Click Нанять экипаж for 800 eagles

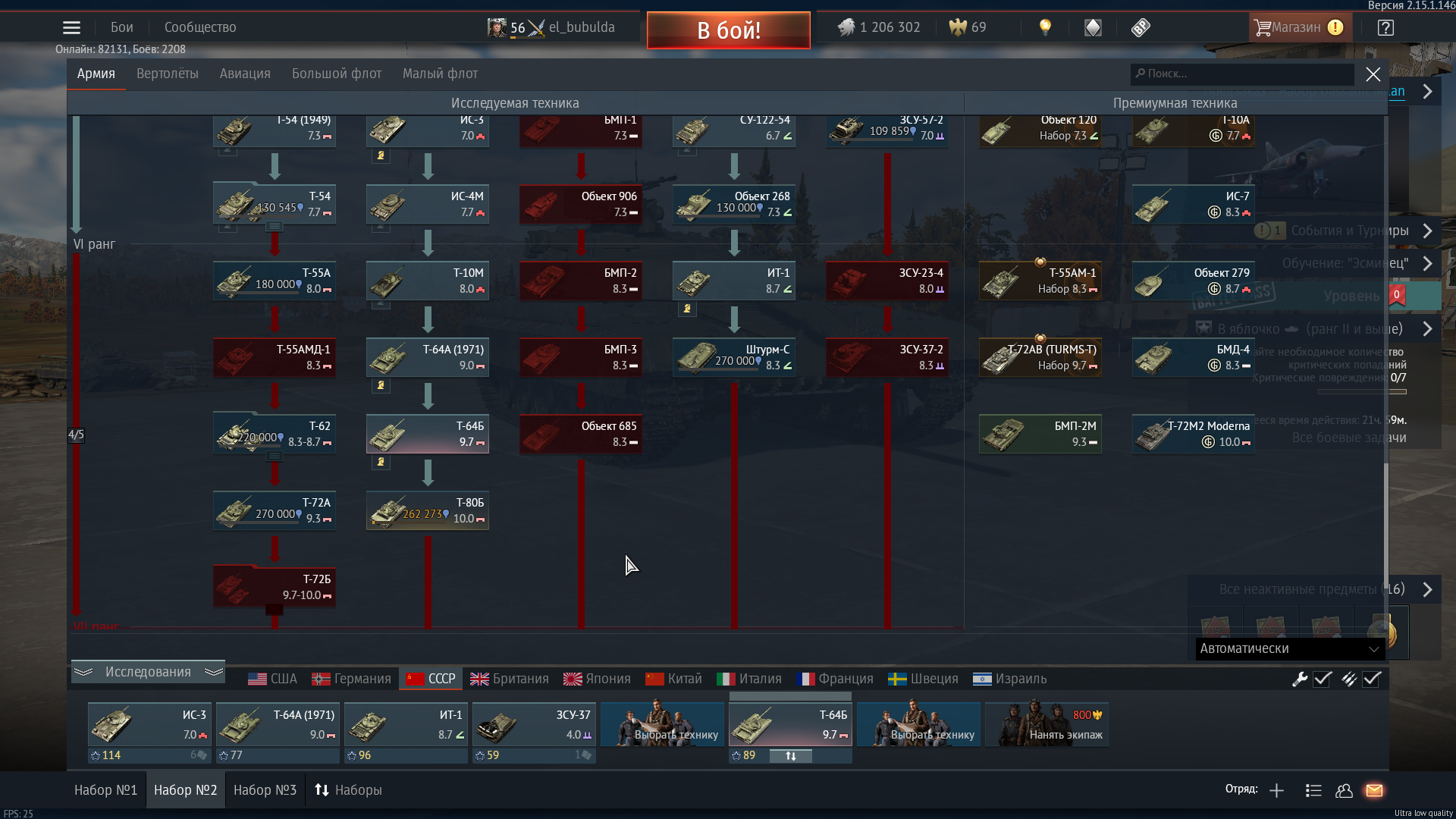[x=1046, y=724]
